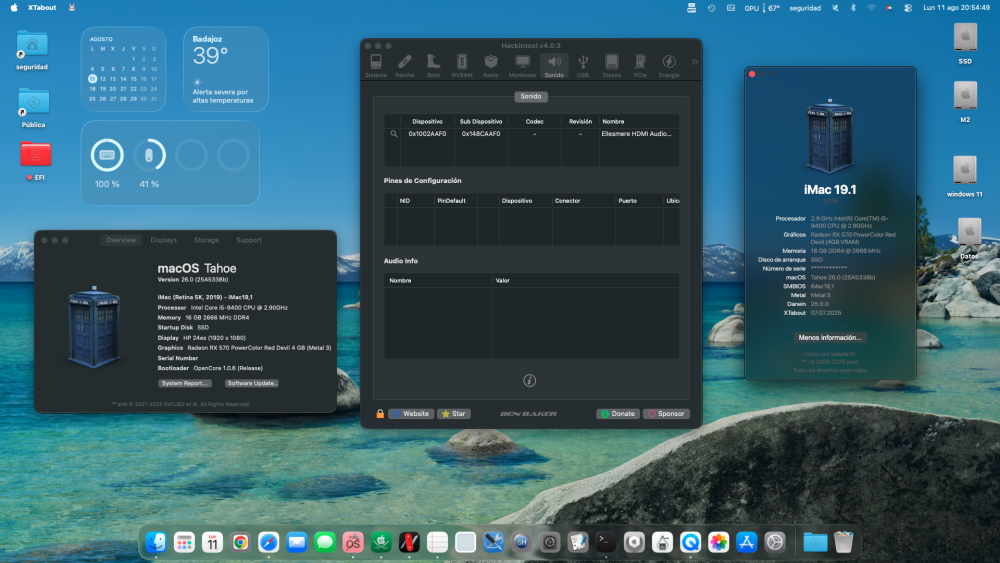Open the Sistema tab in Hackintool toolbar
The width and height of the screenshot is (1000, 563).
click(376, 66)
